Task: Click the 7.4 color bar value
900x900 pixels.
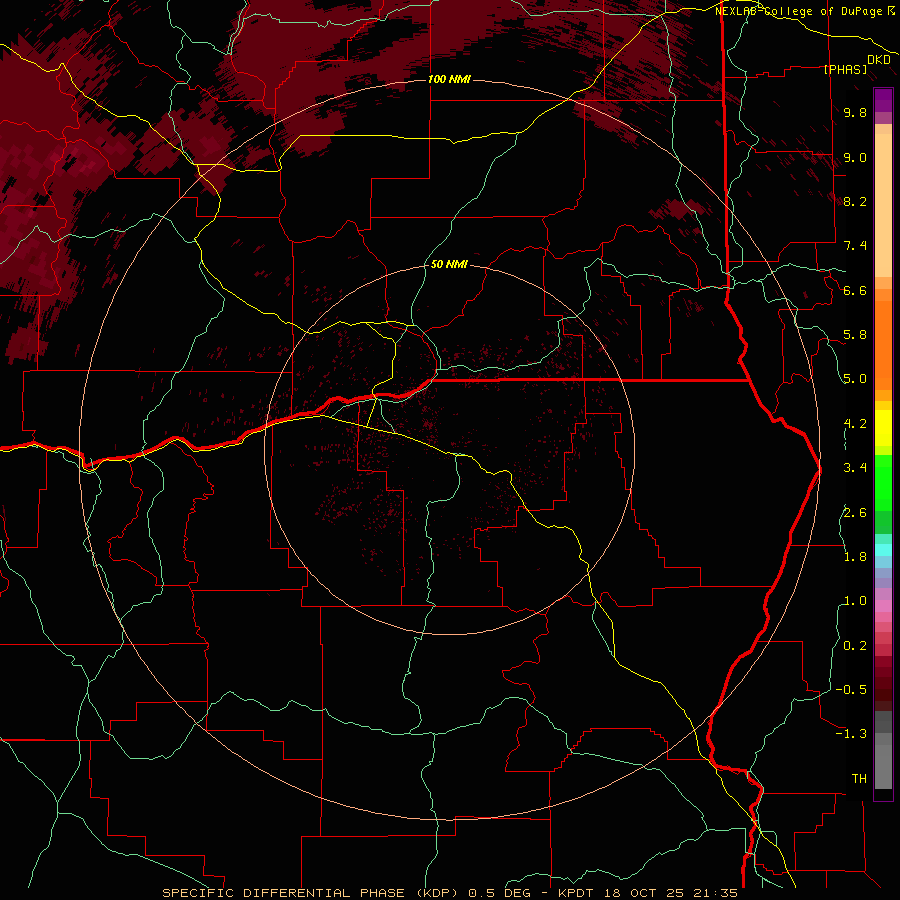Action: pyautogui.click(x=855, y=246)
